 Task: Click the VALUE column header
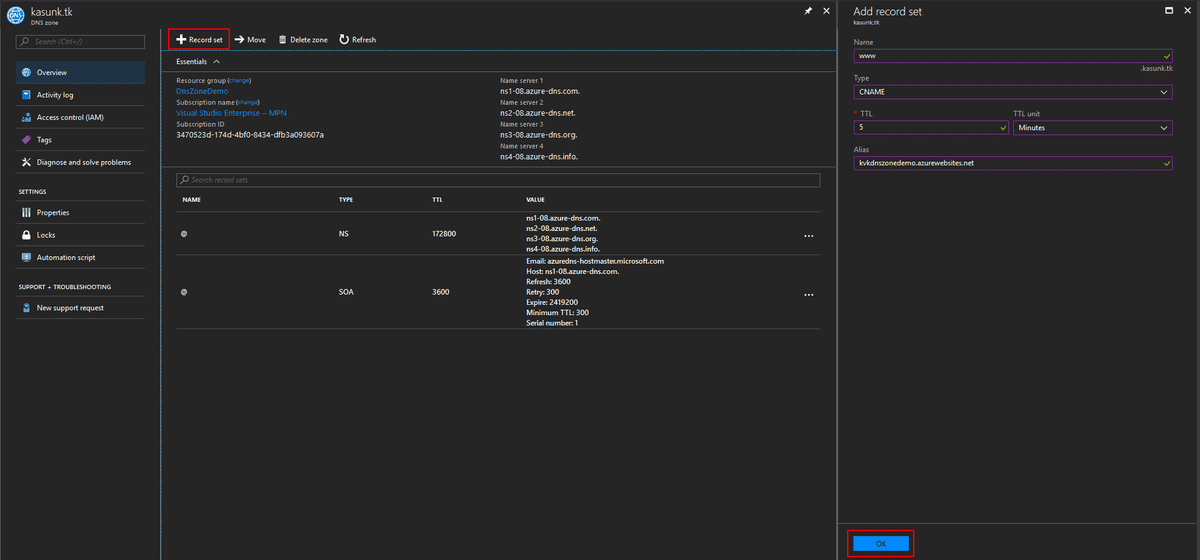click(x=537, y=200)
